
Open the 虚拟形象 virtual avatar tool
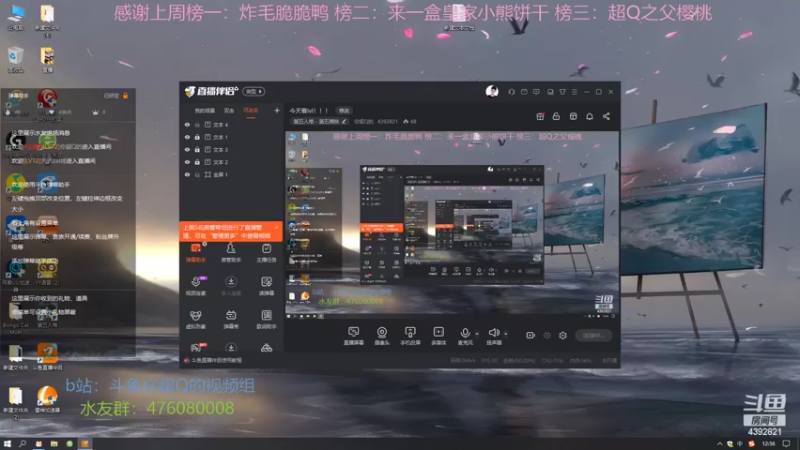coord(195,319)
